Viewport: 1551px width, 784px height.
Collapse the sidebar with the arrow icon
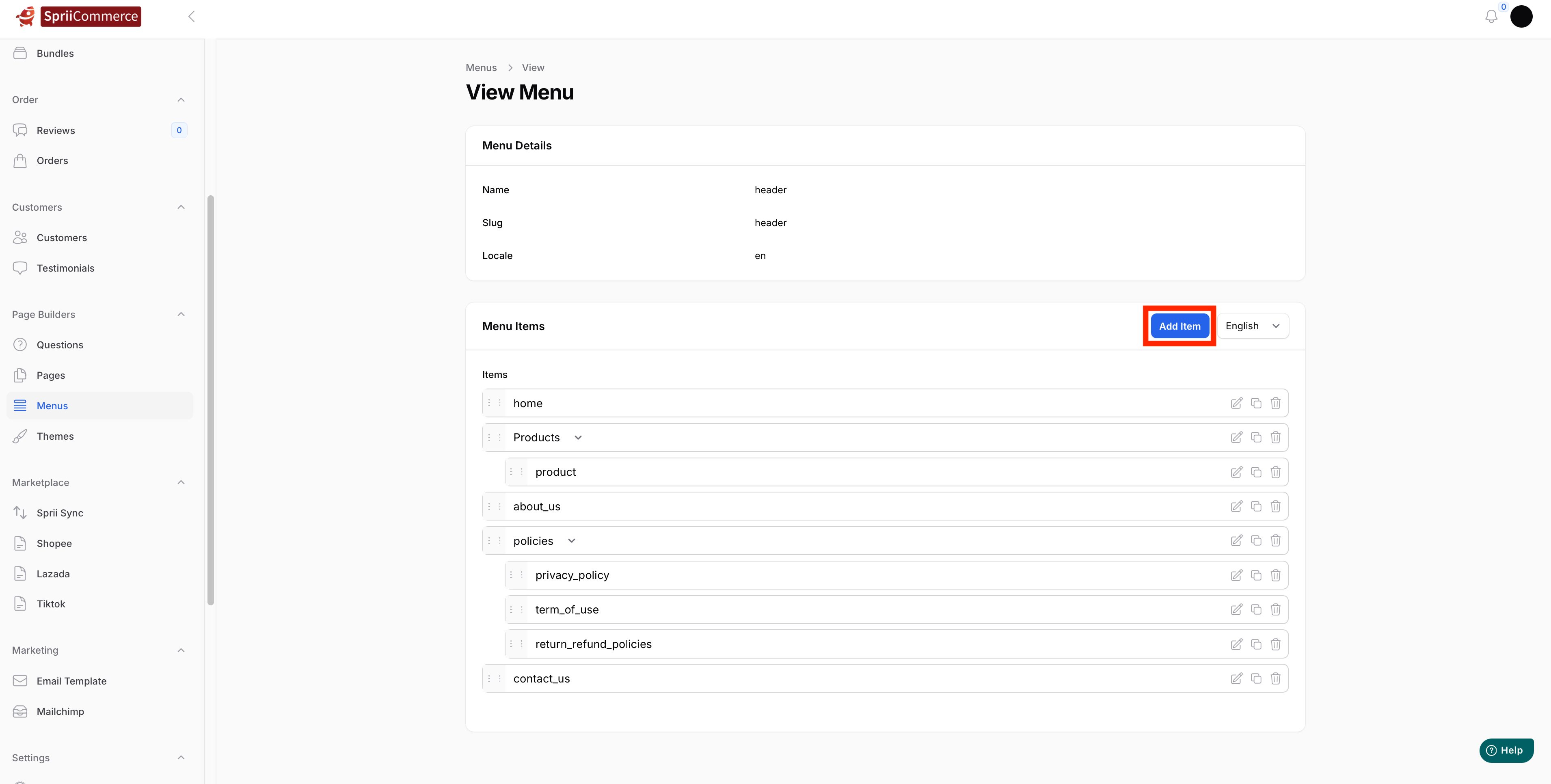point(192,17)
